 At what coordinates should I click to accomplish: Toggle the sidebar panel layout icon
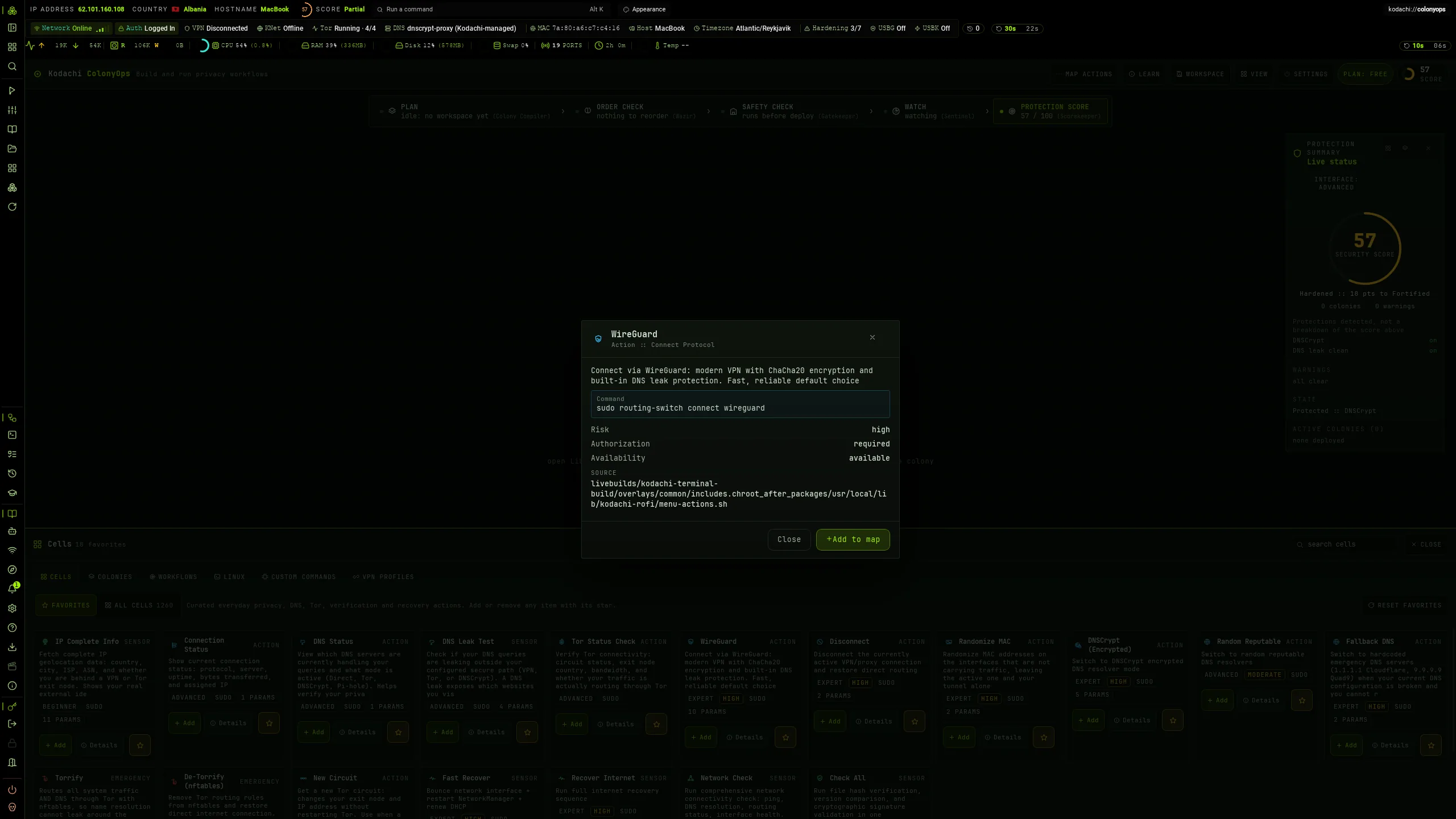(12, 28)
